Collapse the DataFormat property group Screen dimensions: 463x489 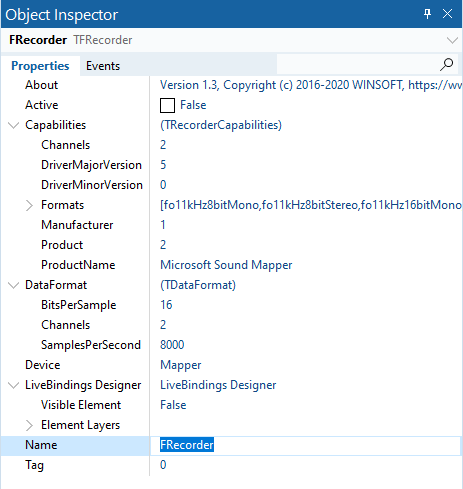pos(13,285)
